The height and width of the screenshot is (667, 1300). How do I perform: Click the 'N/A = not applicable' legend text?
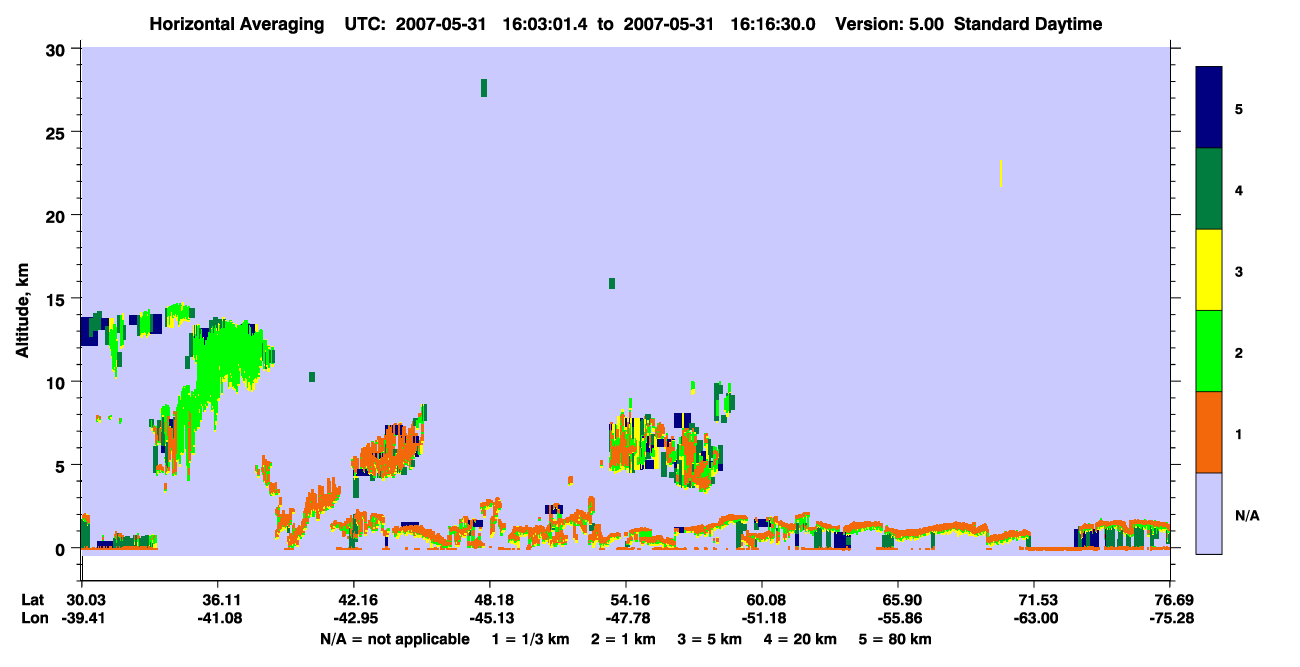click(x=394, y=639)
